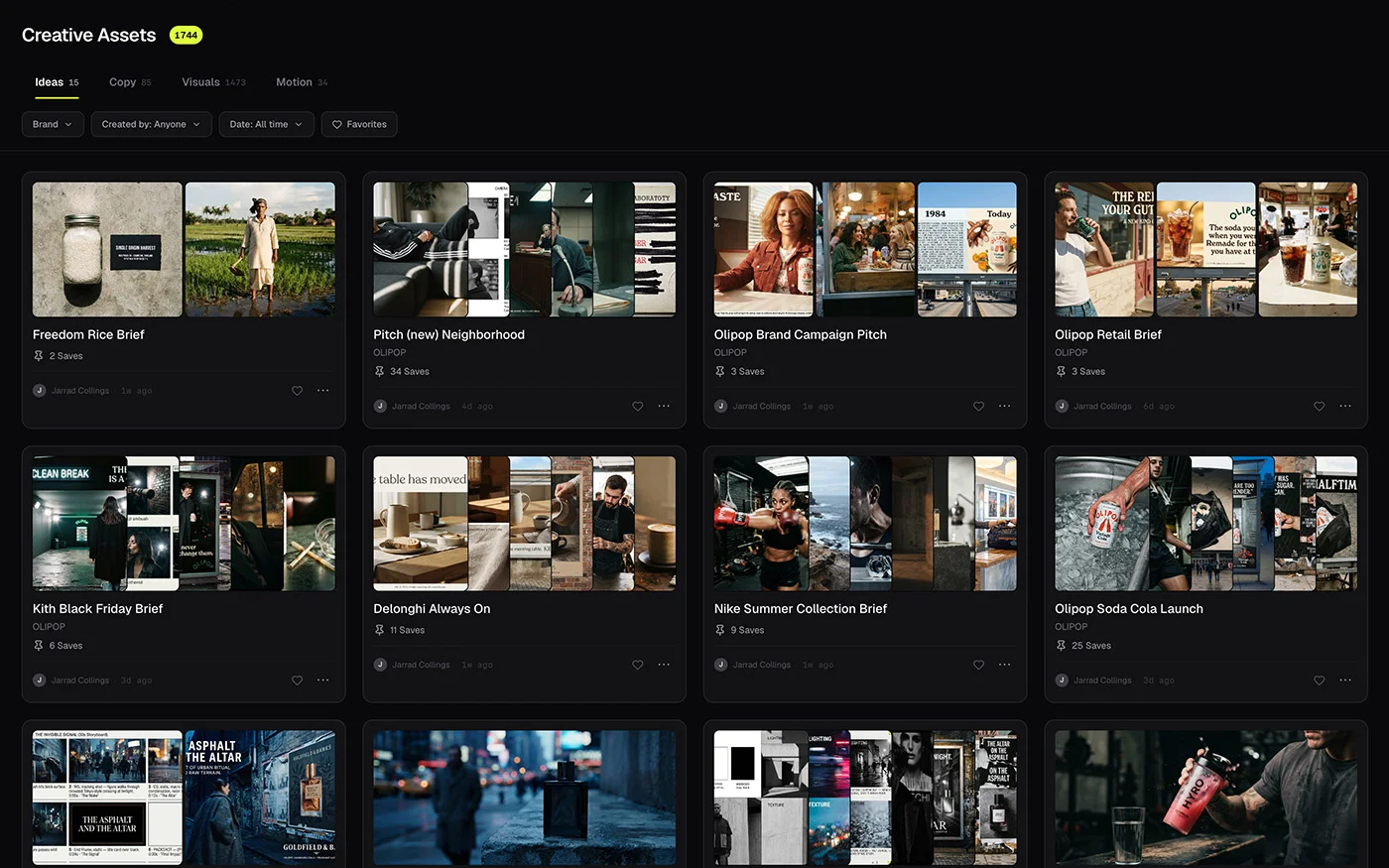This screenshot has height=868, width=1389.
Task: Click Jarrad Collings avatar on Freedom Rice Brief
Action: [x=40, y=391]
